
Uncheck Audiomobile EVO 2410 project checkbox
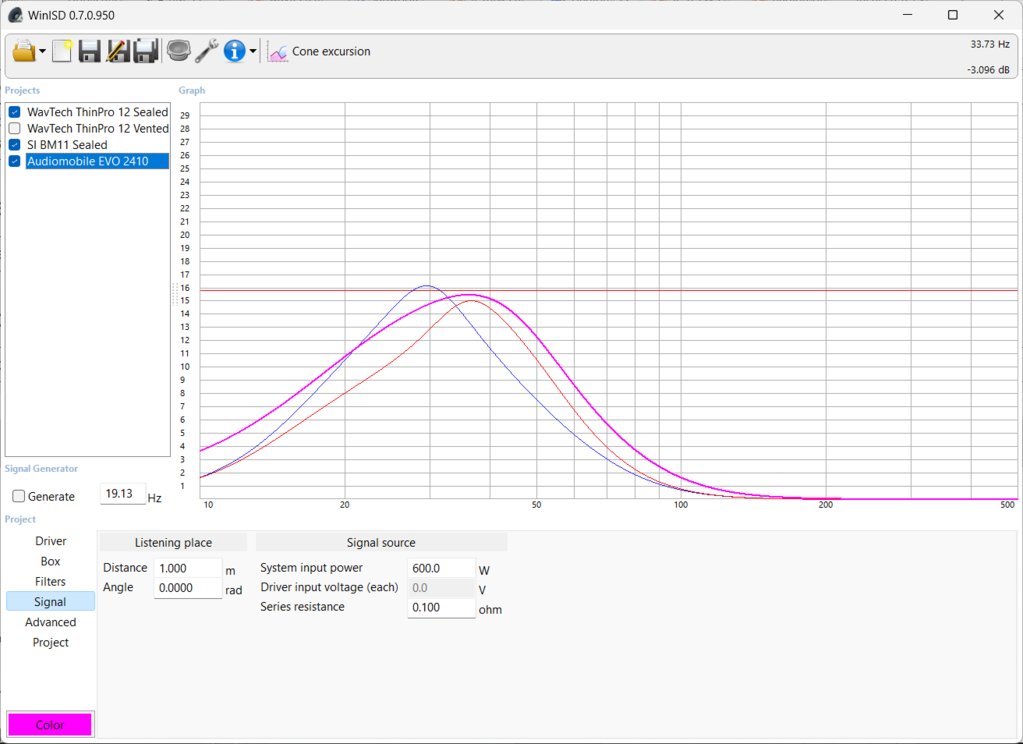click(x=14, y=161)
